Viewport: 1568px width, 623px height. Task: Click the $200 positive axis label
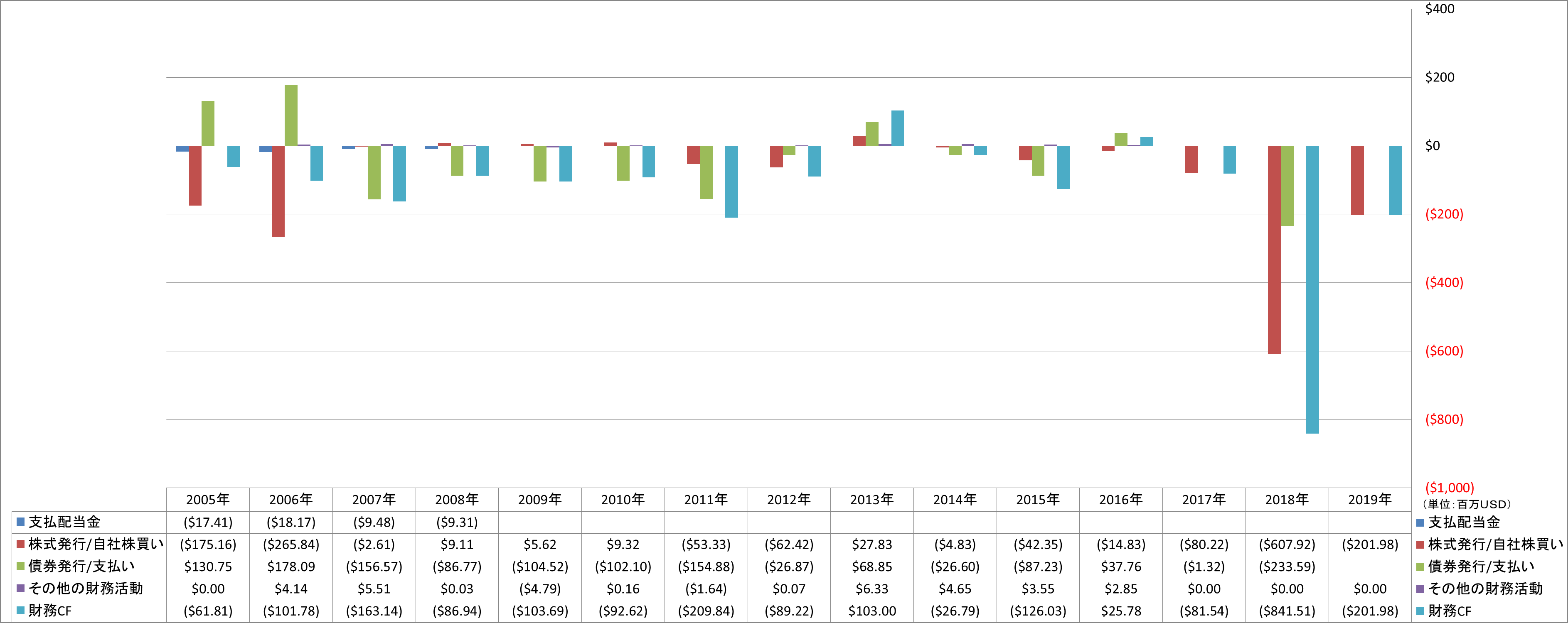pos(1440,77)
